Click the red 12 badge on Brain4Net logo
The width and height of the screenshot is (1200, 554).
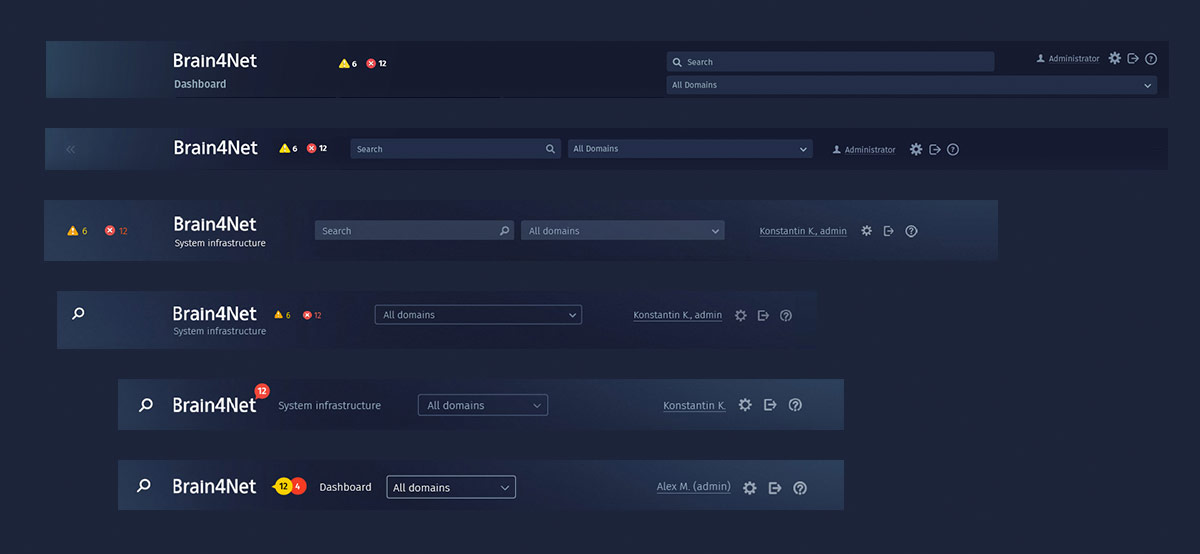click(x=262, y=391)
